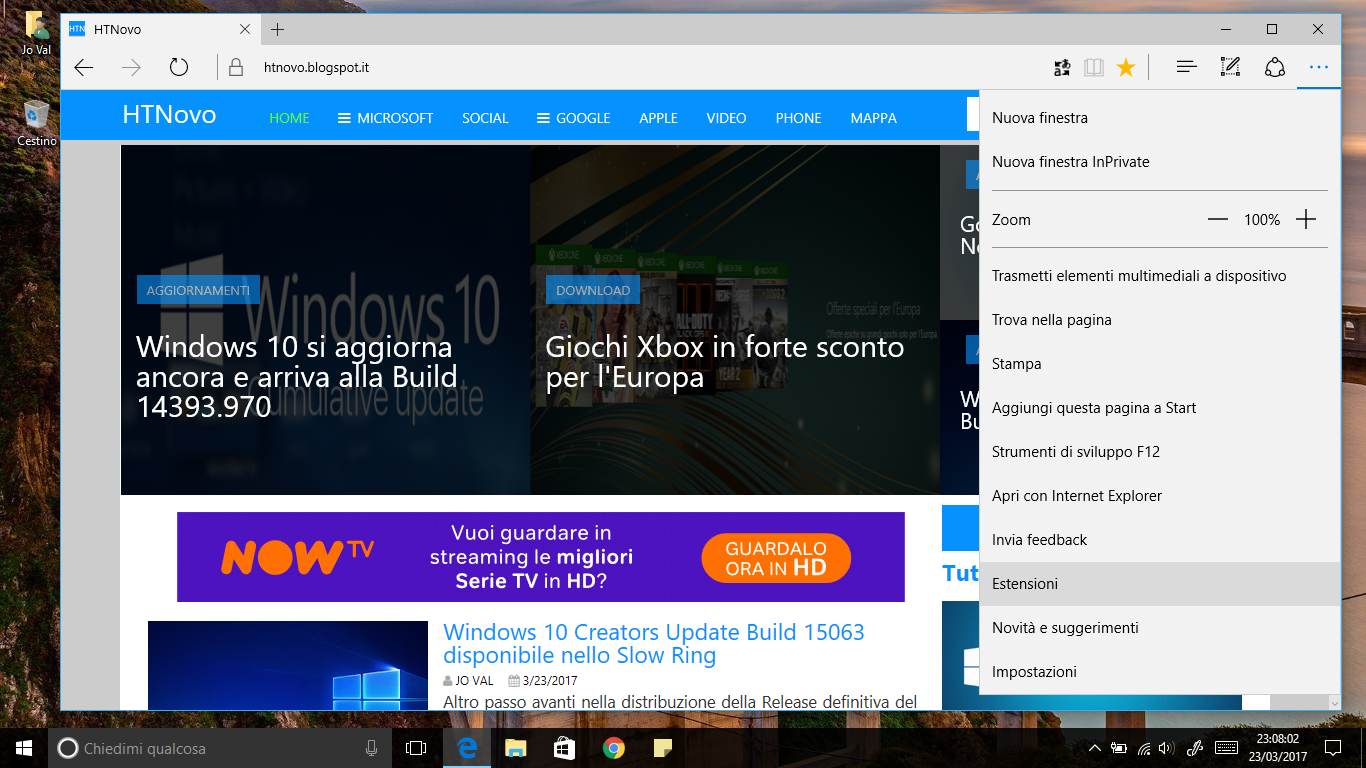Select Invia feedback
The image size is (1366, 768).
(x=1160, y=540)
